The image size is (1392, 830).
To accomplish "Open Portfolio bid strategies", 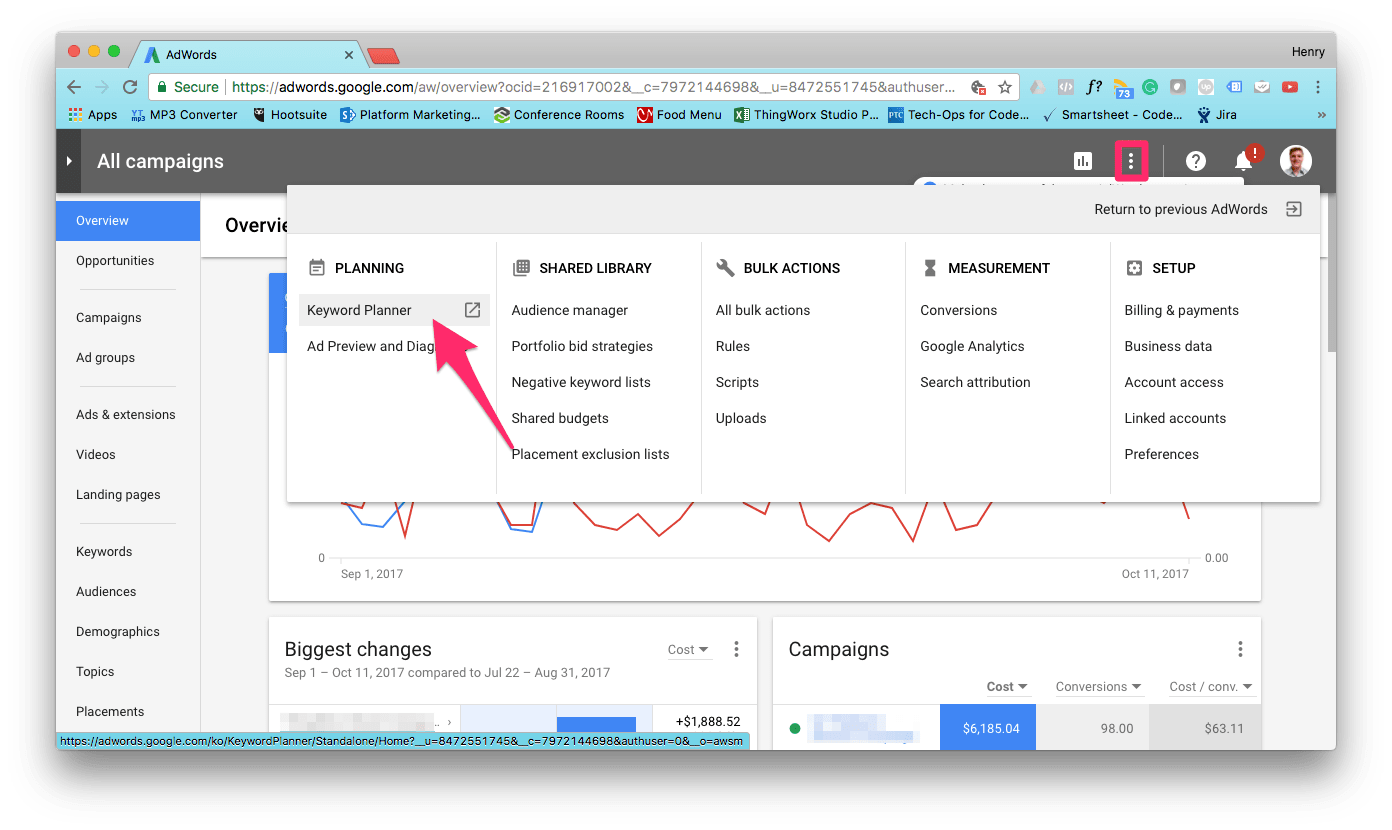I will [582, 346].
